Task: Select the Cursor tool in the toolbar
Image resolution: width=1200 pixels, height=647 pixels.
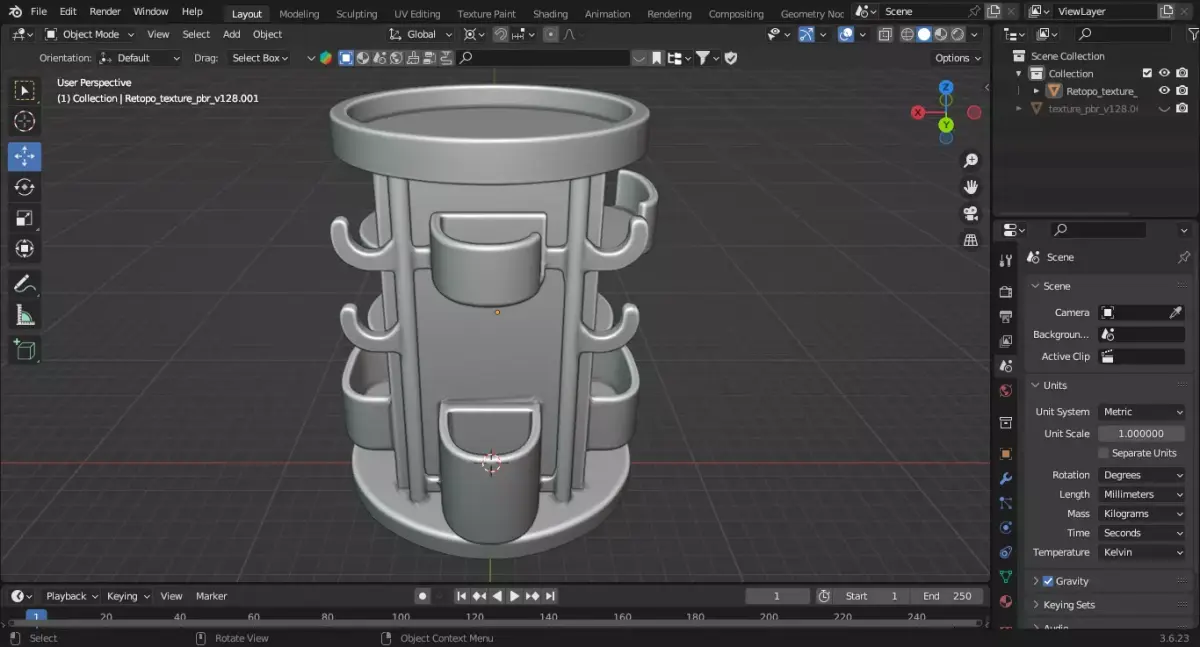Action: [x=25, y=122]
